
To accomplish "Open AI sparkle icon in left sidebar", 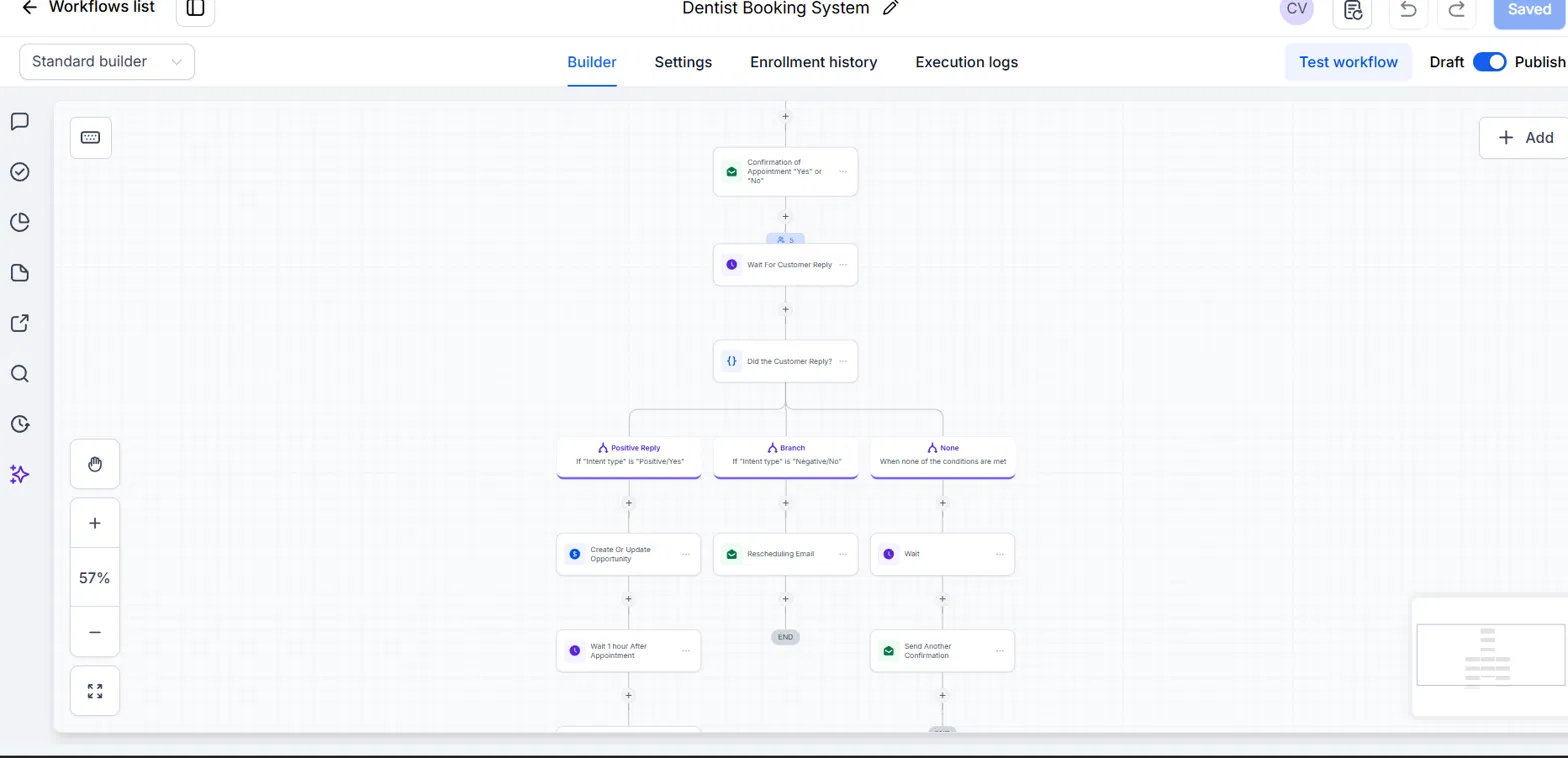I will click(19, 475).
